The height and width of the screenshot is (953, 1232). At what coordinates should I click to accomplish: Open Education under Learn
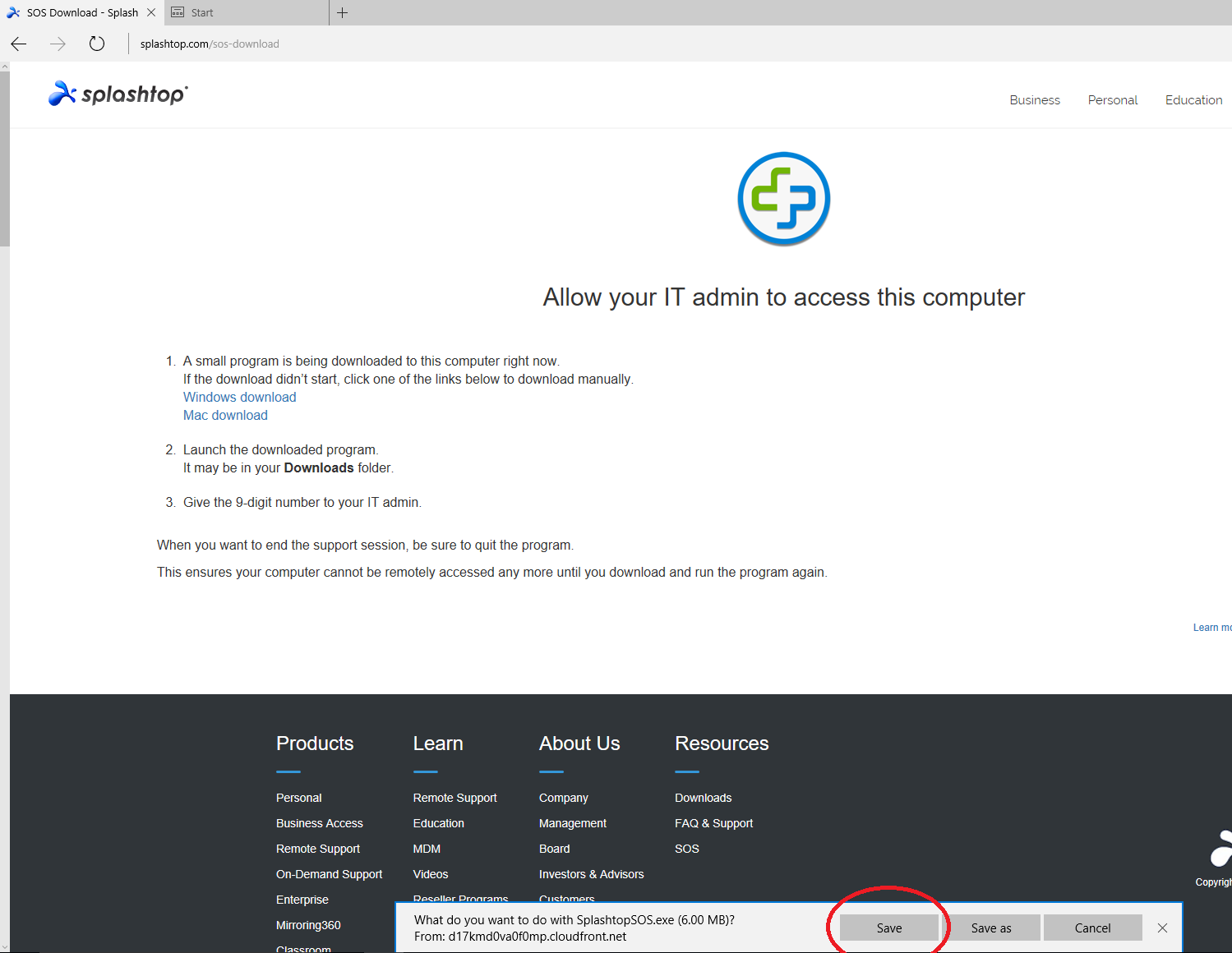point(439,823)
